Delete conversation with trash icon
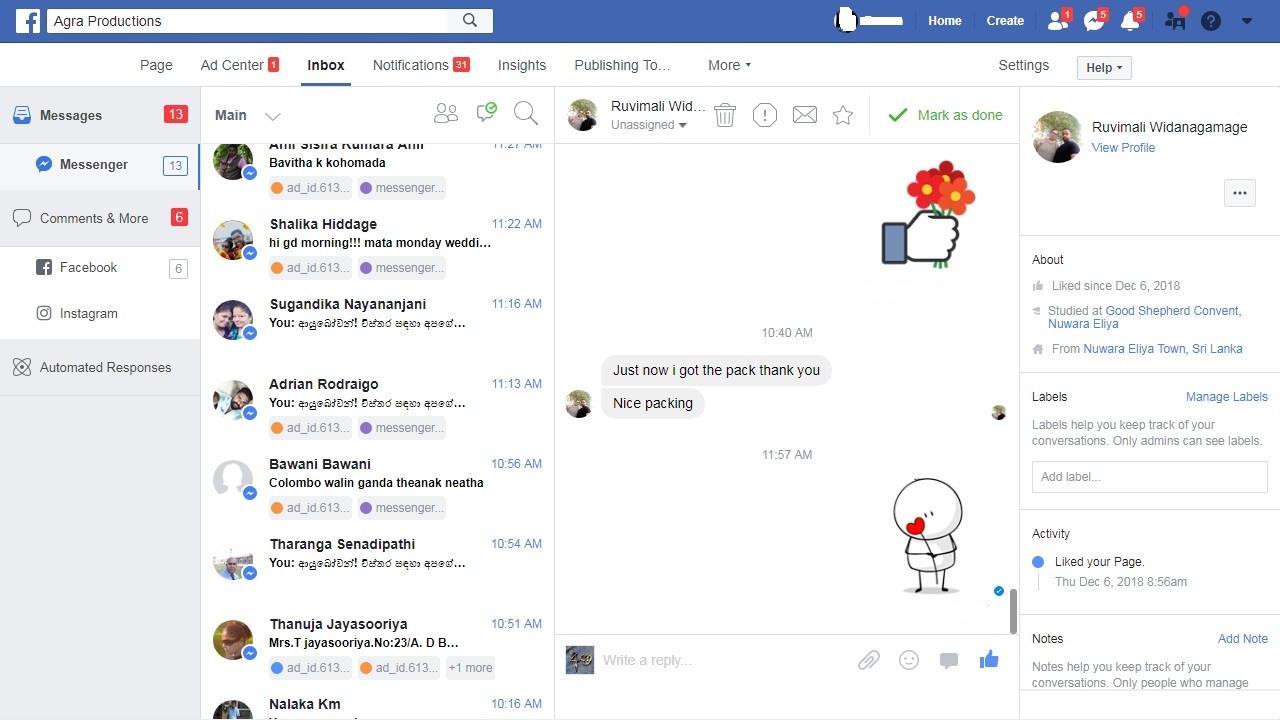 (x=725, y=116)
